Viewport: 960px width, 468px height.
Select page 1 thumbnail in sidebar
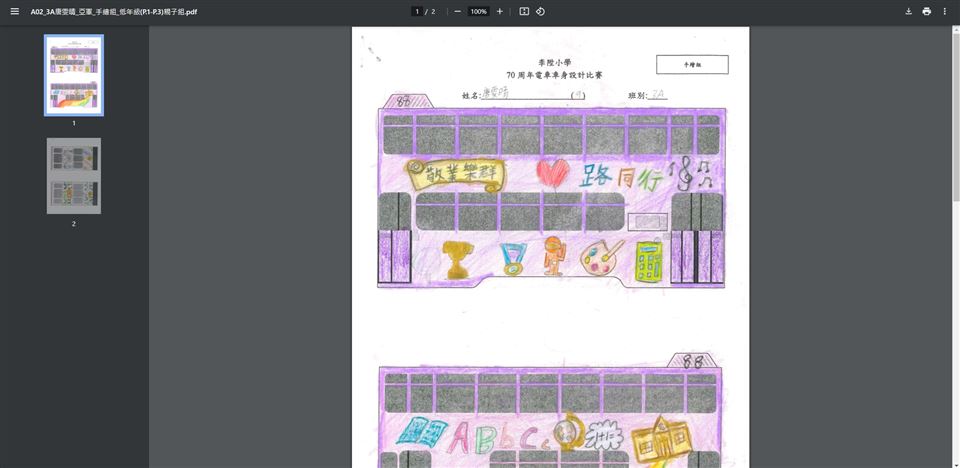pyautogui.click(x=74, y=75)
